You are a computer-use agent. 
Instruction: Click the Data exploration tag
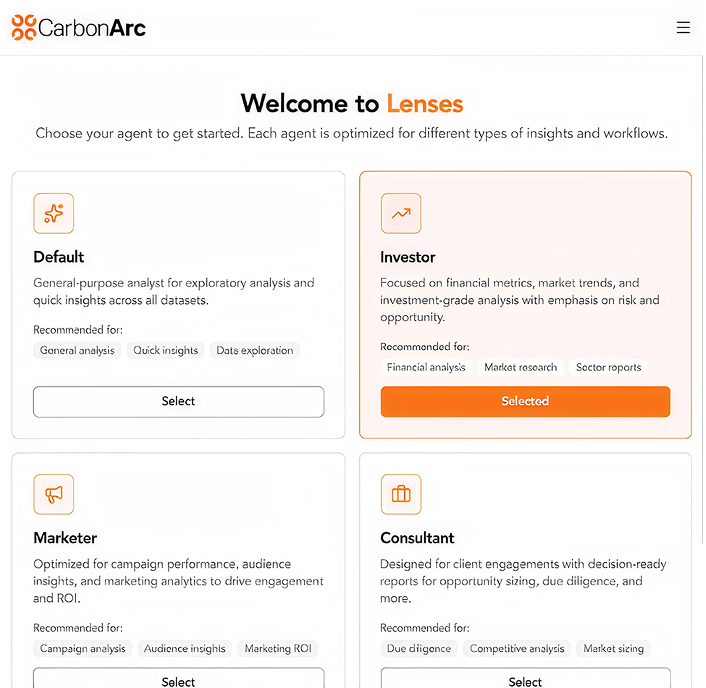coord(255,351)
